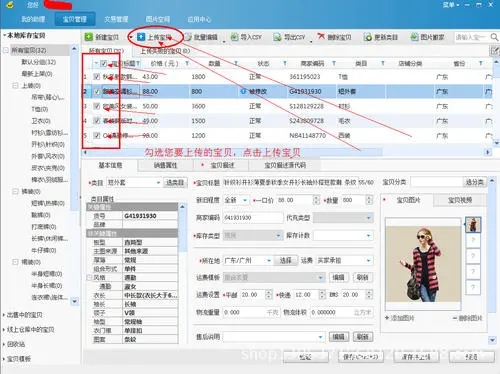Select the first product image thumbnail slot
Screen dimensions: 500x374
point(473,225)
